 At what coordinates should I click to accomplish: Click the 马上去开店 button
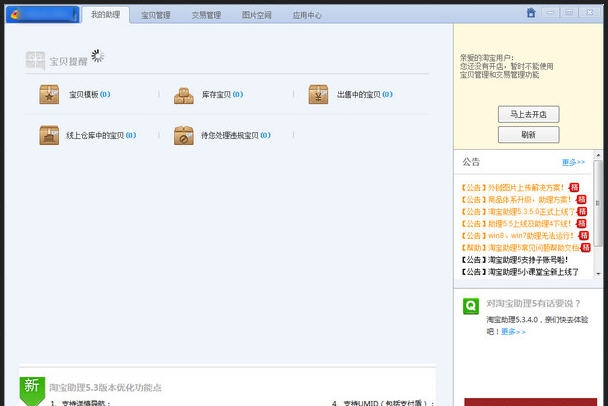(x=529, y=114)
